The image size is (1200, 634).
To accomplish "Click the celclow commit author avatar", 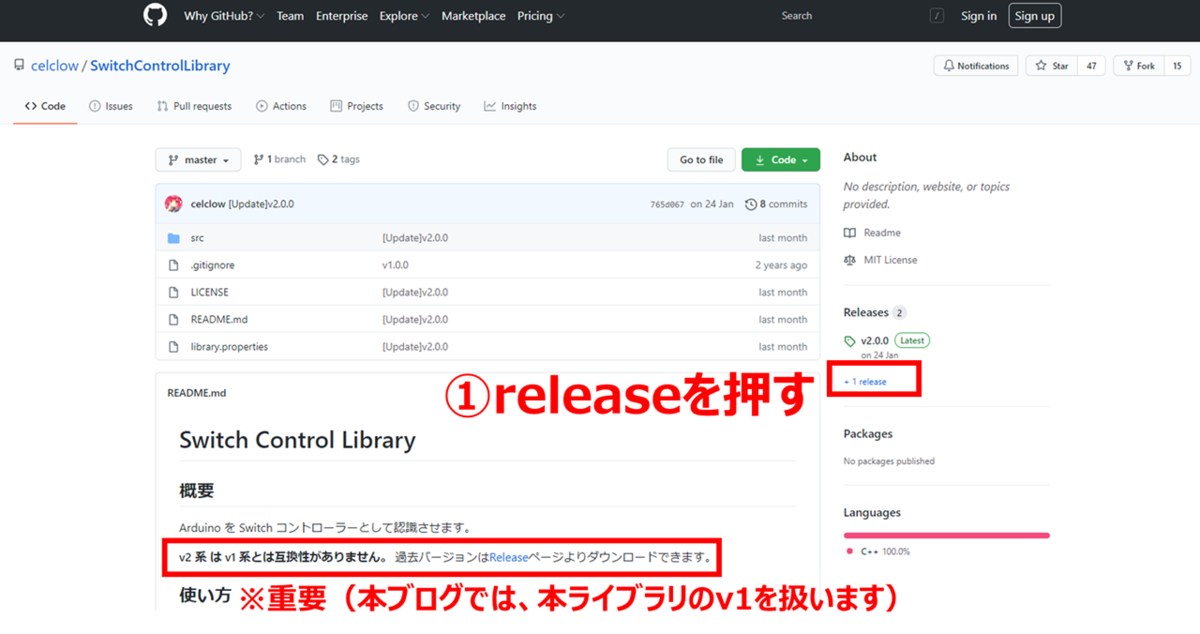I will 174,204.
